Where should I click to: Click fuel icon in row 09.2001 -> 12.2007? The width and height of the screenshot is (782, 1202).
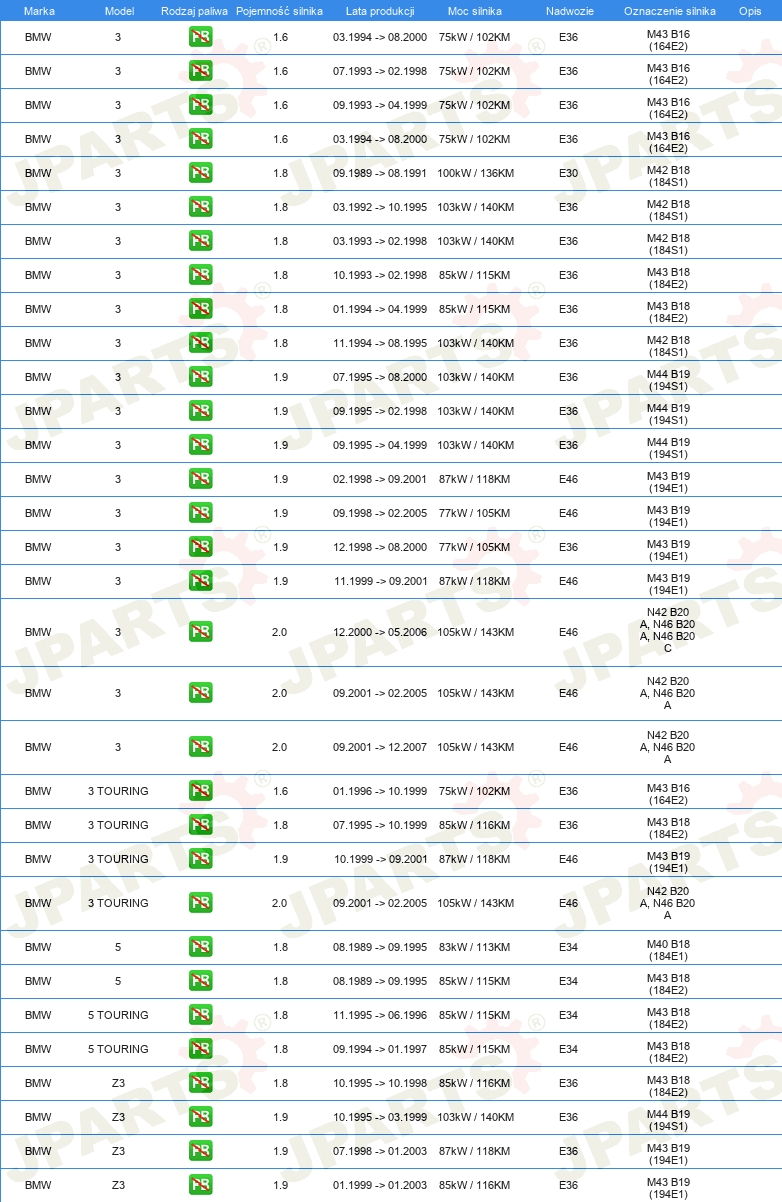click(200, 748)
